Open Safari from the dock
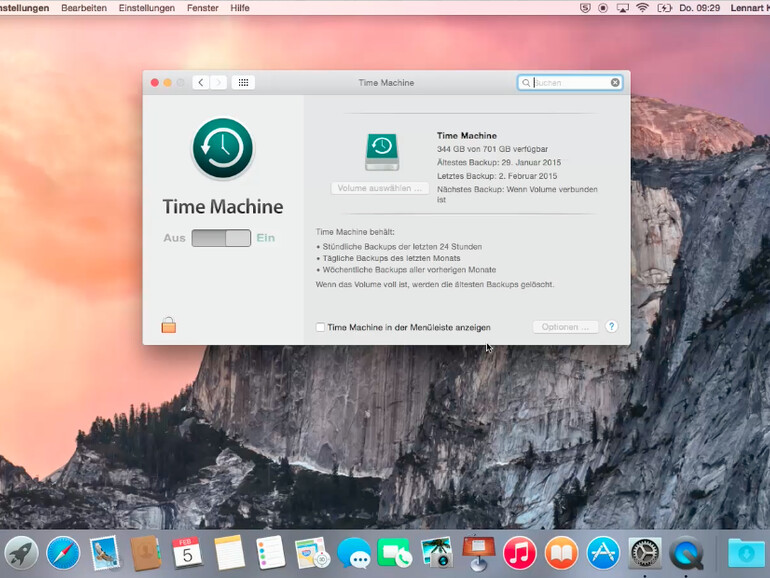This screenshot has height=578, width=770. pyautogui.click(x=63, y=553)
